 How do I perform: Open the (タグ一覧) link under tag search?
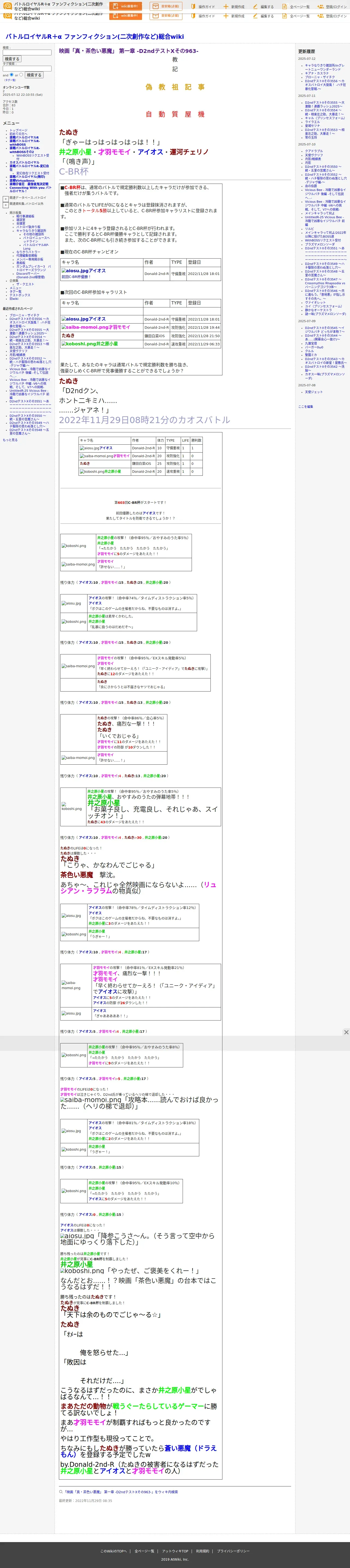10,80
